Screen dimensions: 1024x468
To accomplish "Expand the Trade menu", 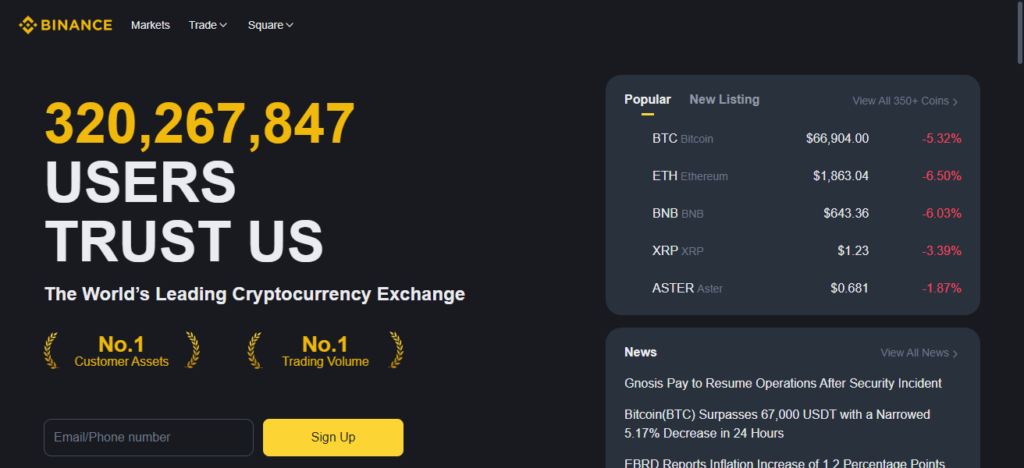I will (208, 25).
